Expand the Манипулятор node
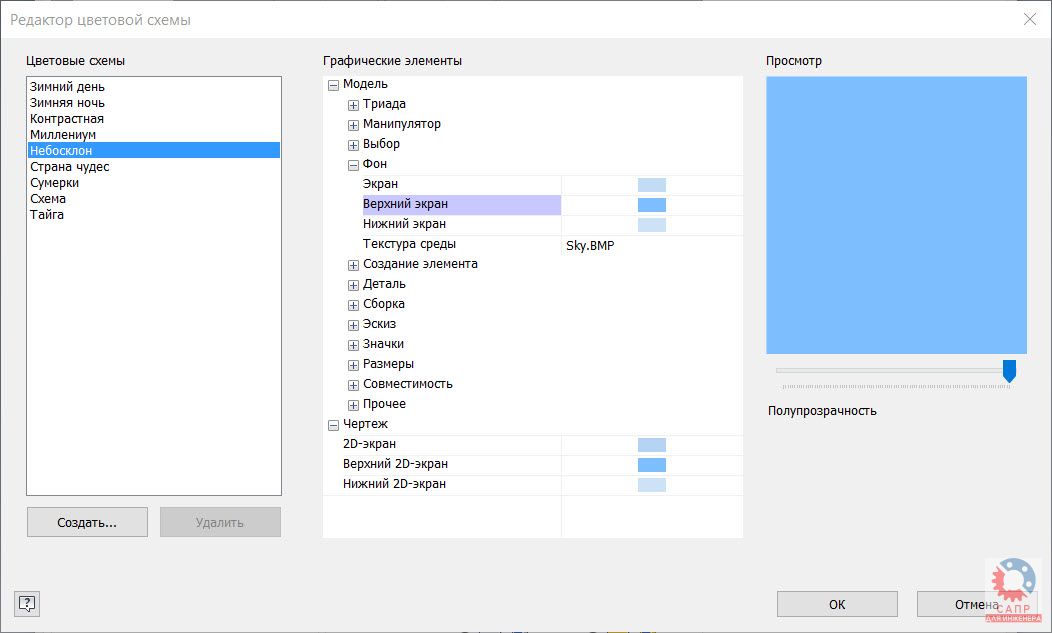 point(354,126)
